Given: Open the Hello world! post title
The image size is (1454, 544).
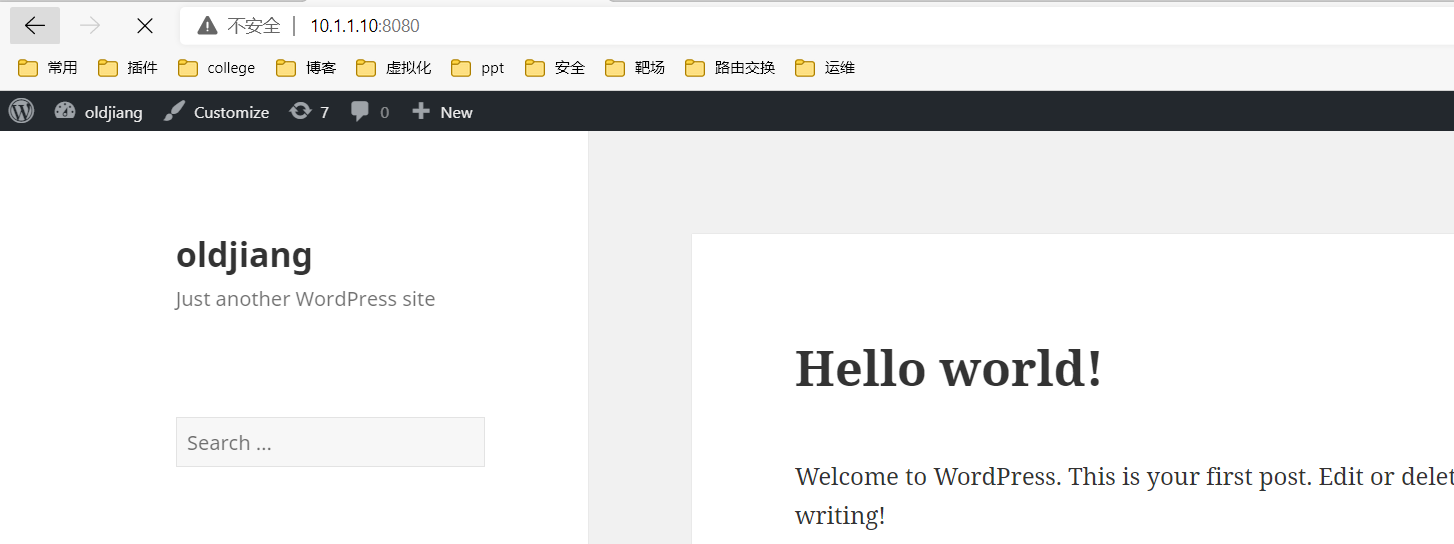Looking at the screenshot, I should 948,368.
